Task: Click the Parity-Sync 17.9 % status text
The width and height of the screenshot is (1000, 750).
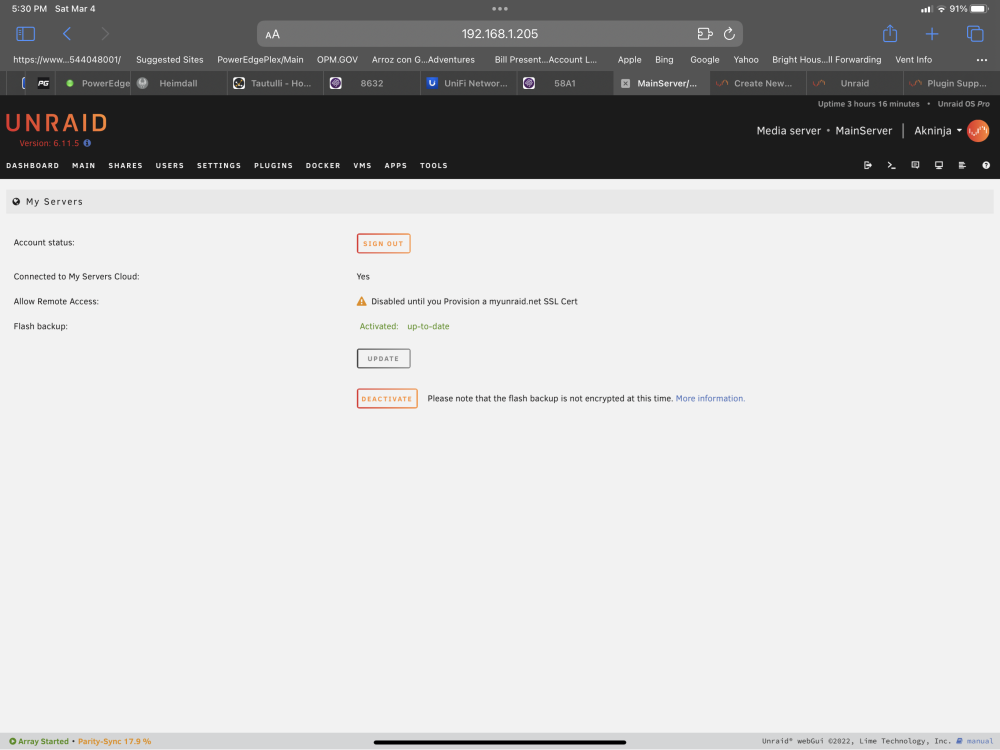Action: (x=115, y=741)
